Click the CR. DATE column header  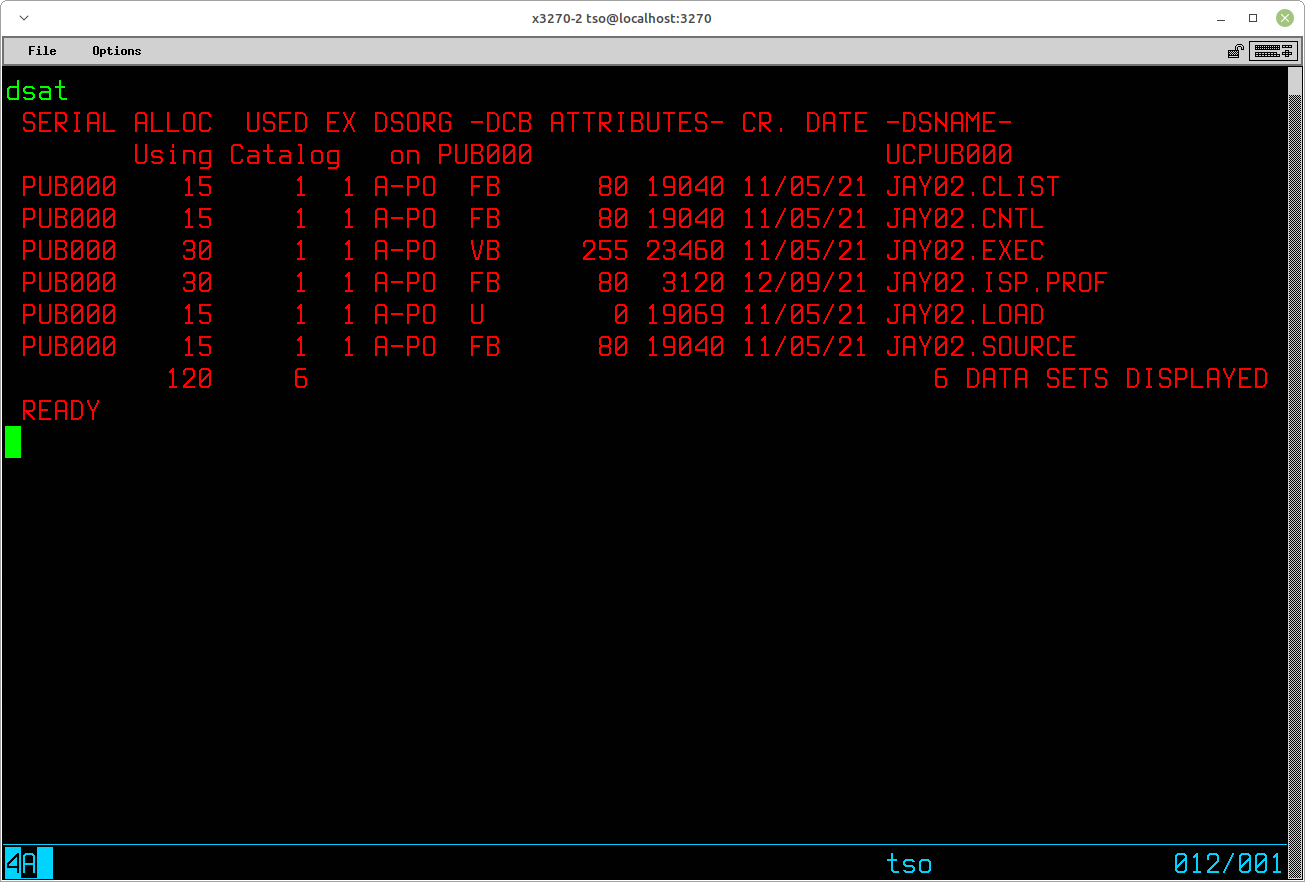(x=805, y=123)
